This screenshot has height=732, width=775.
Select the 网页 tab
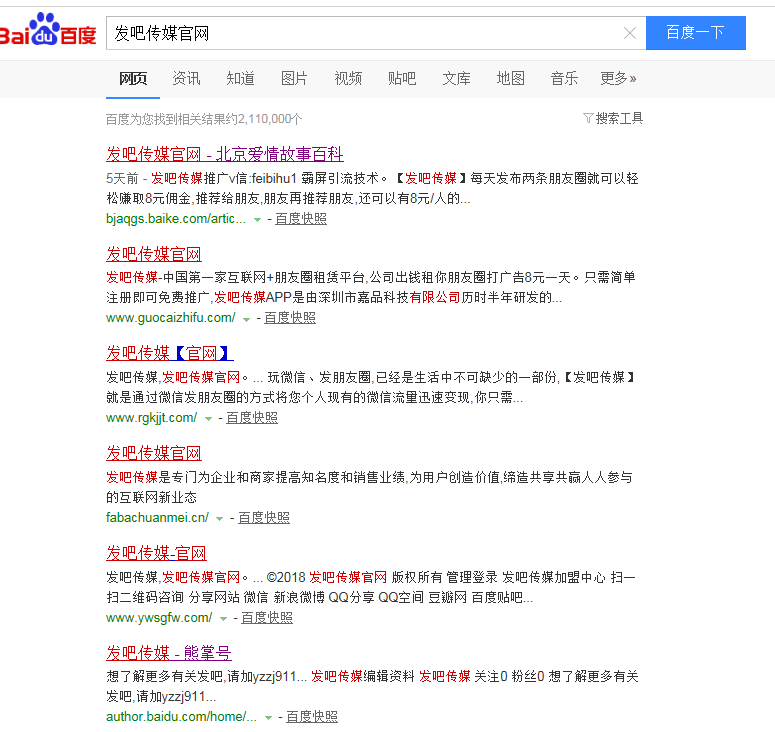[x=133, y=79]
